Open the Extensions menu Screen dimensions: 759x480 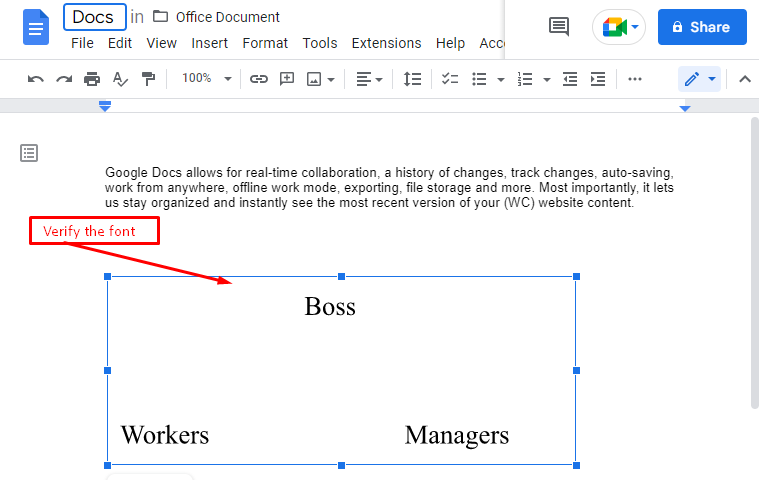[386, 43]
